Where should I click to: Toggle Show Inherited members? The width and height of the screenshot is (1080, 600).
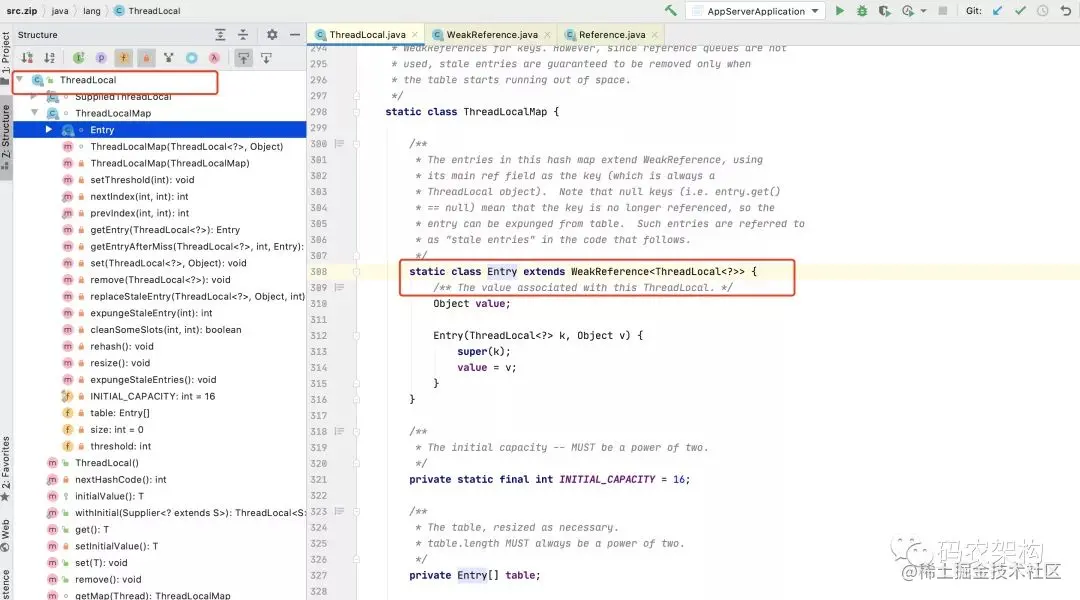click(79, 58)
